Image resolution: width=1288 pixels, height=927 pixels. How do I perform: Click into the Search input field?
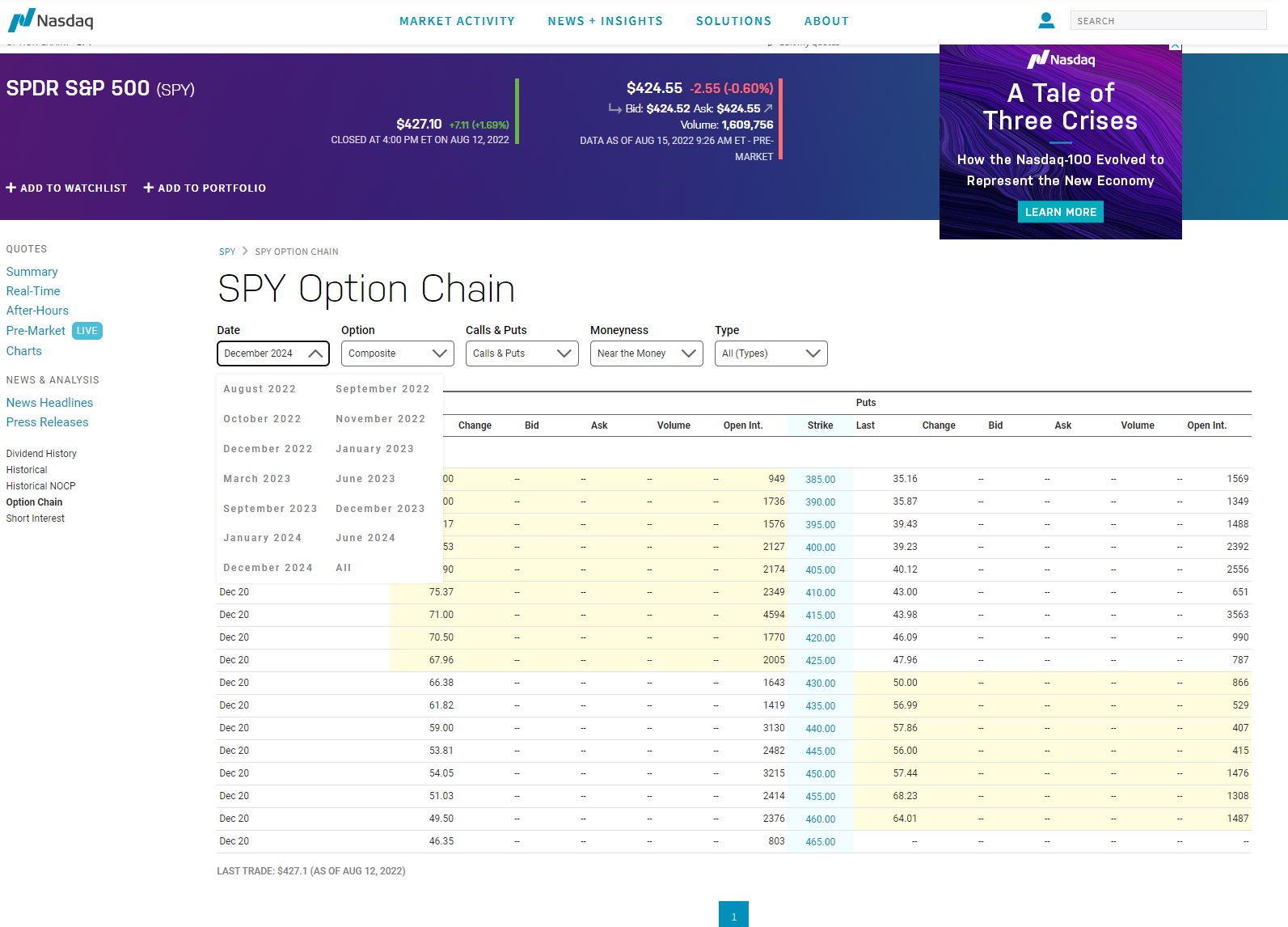[x=1168, y=21]
